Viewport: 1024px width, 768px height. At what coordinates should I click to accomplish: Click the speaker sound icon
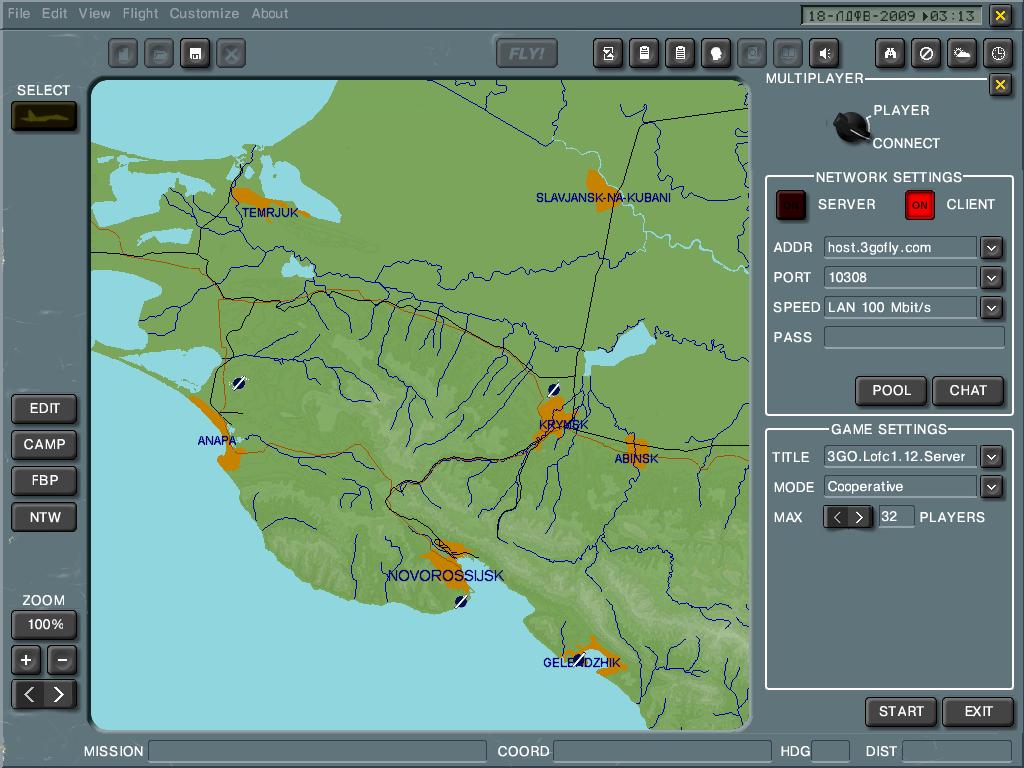(824, 53)
